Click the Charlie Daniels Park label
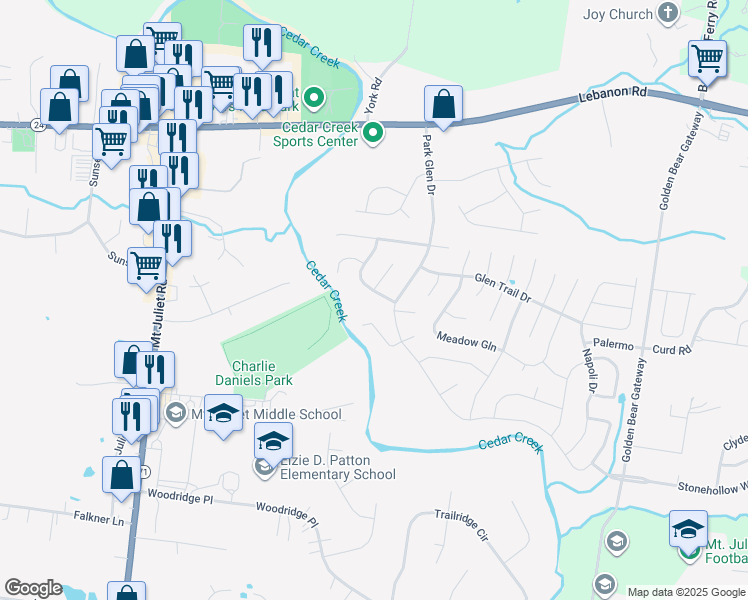The width and height of the screenshot is (748, 600). pos(253,373)
